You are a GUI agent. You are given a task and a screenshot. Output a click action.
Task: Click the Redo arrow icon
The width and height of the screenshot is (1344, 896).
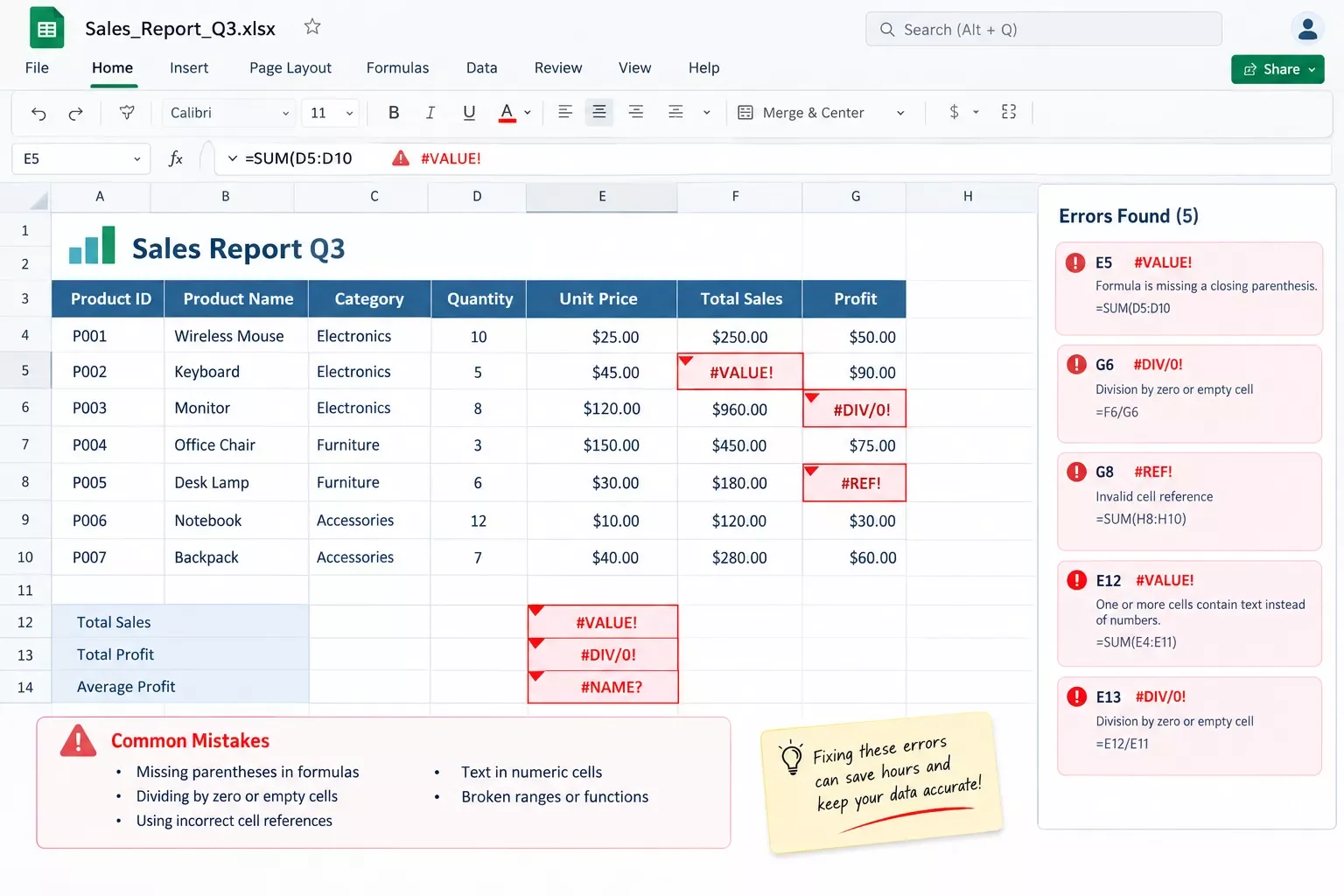pos(76,113)
